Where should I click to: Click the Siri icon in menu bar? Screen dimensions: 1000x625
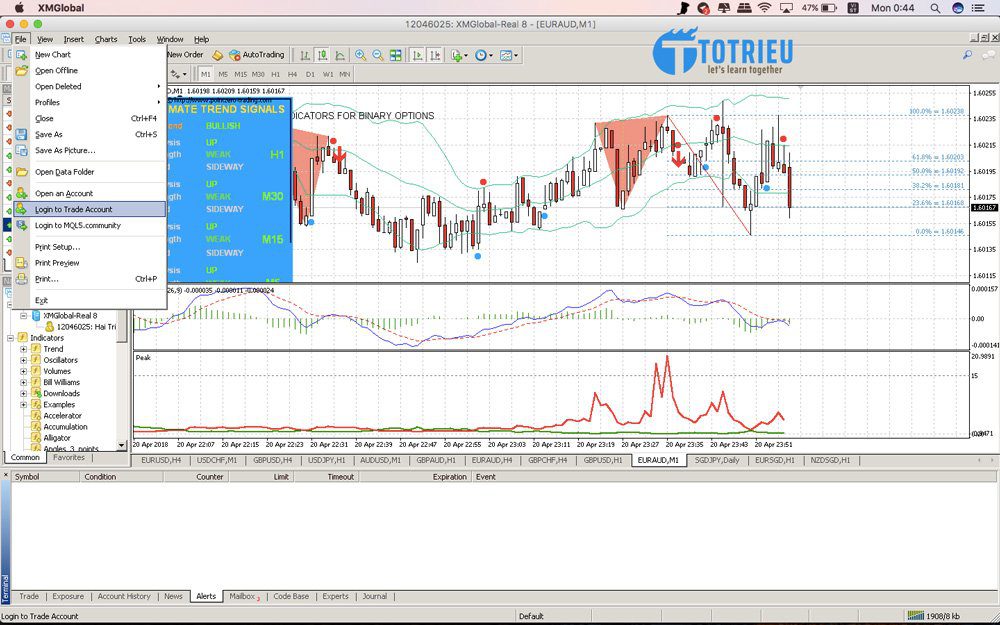pyautogui.click(x=958, y=8)
